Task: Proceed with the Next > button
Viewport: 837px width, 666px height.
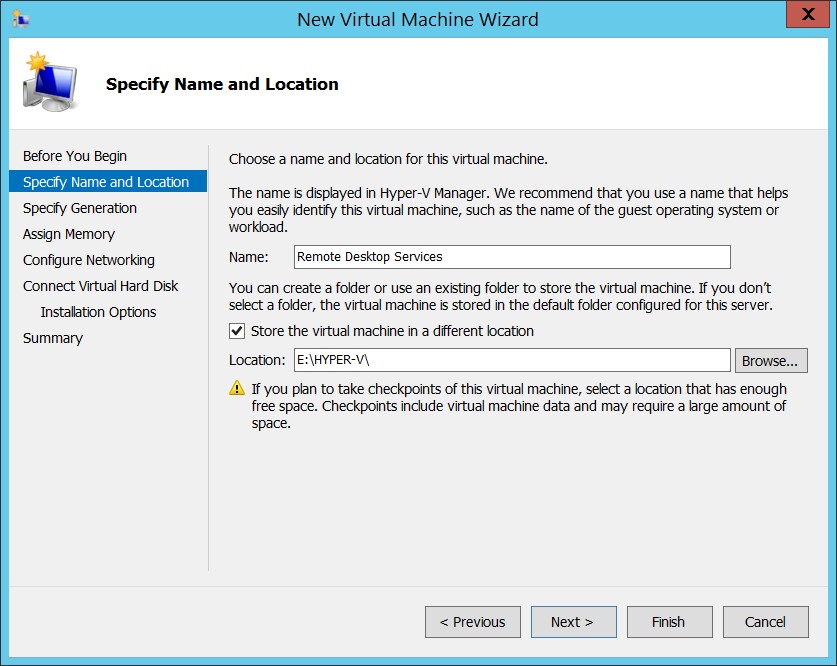Action: (x=573, y=622)
